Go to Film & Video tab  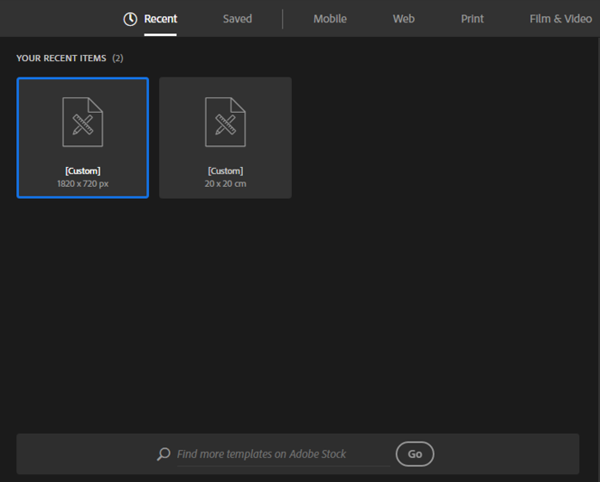point(561,19)
